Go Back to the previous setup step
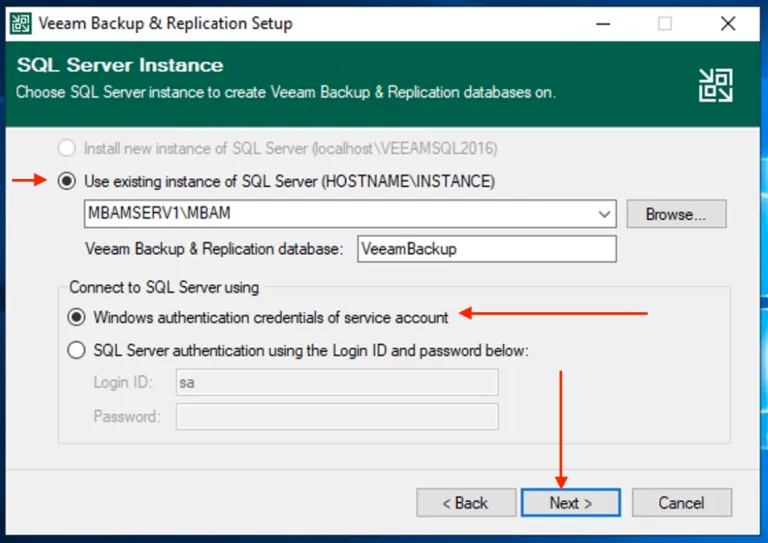Viewport: 768px width, 543px height. click(466, 502)
